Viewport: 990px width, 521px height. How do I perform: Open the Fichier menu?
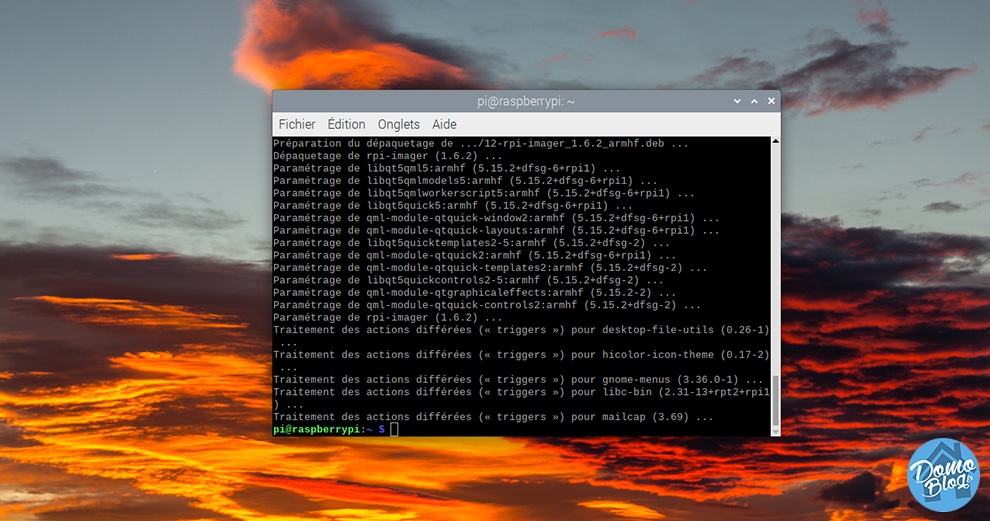(x=297, y=124)
